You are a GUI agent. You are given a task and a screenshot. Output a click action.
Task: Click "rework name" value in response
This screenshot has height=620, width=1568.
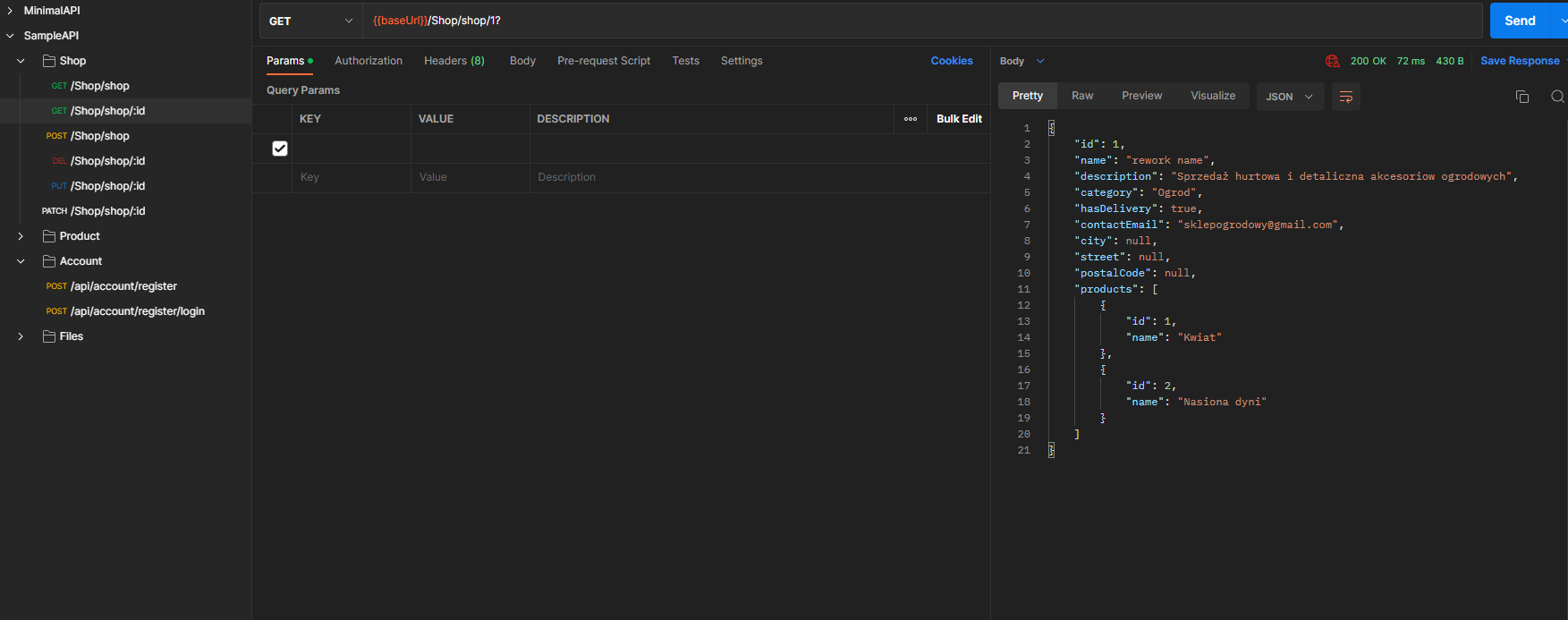(x=1167, y=160)
